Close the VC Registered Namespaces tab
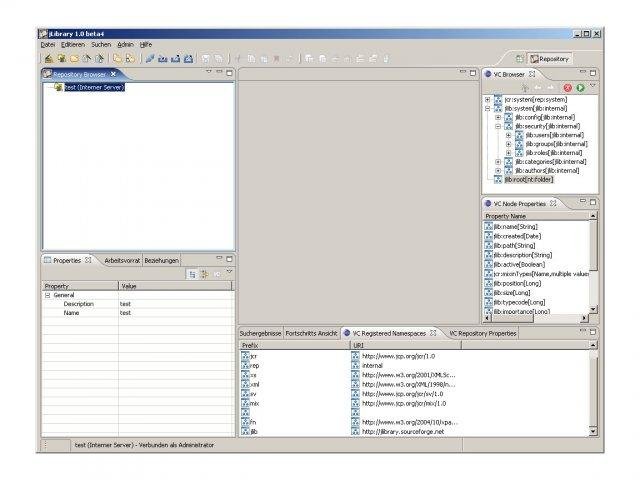640x480 pixels. (433, 333)
